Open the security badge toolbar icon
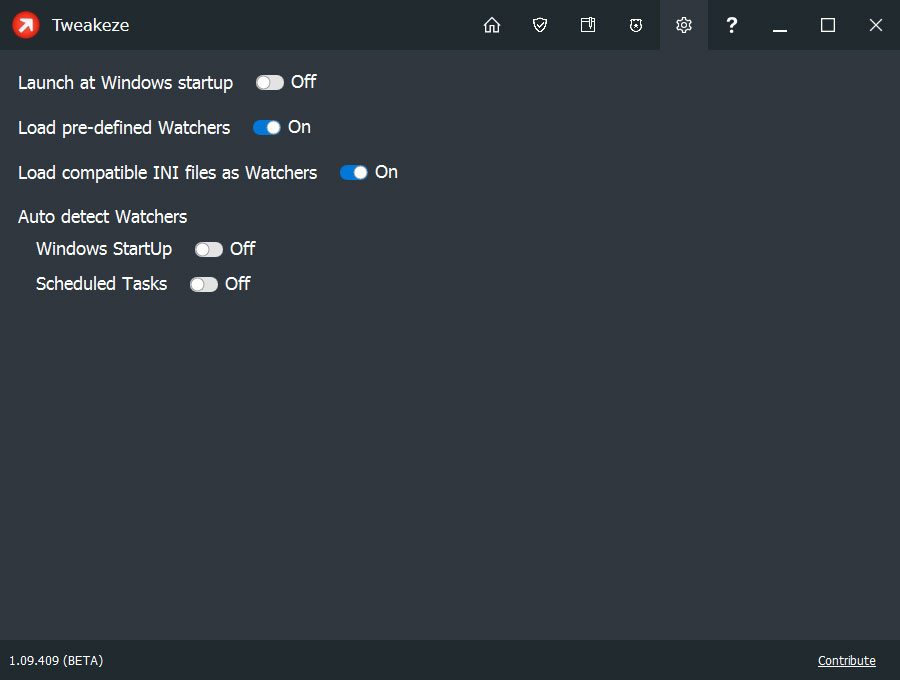This screenshot has width=900, height=680. click(x=636, y=25)
